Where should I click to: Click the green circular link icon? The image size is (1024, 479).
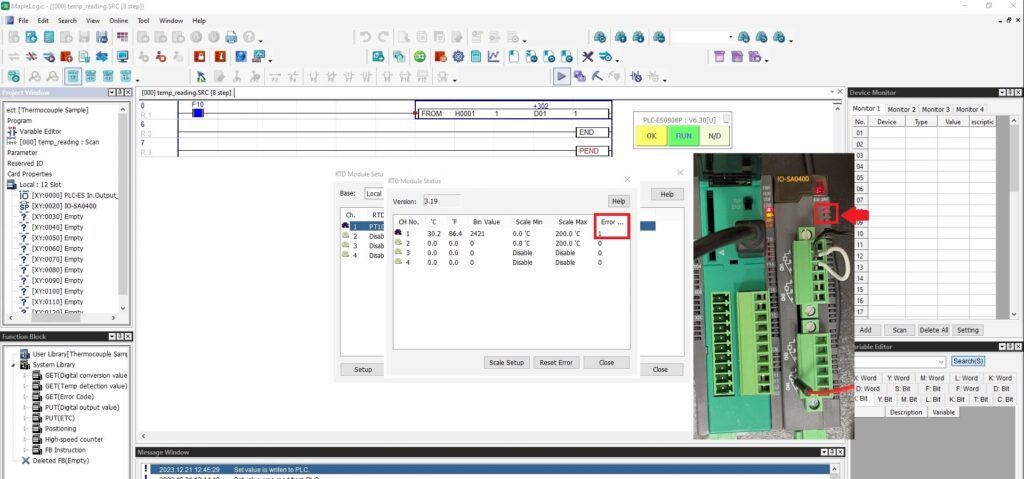(419, 57)
